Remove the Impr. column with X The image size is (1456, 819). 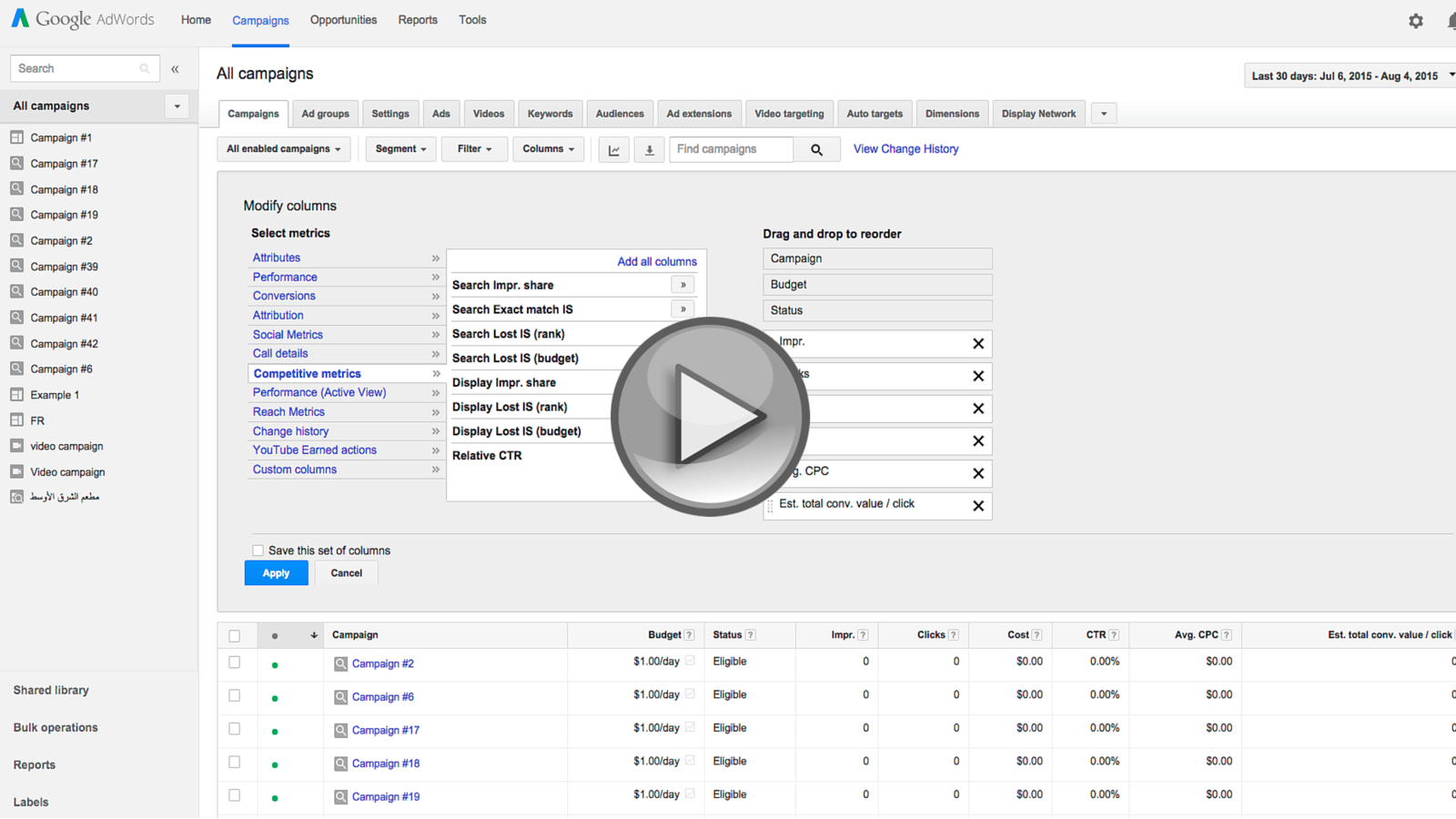[x=978, y=344]
